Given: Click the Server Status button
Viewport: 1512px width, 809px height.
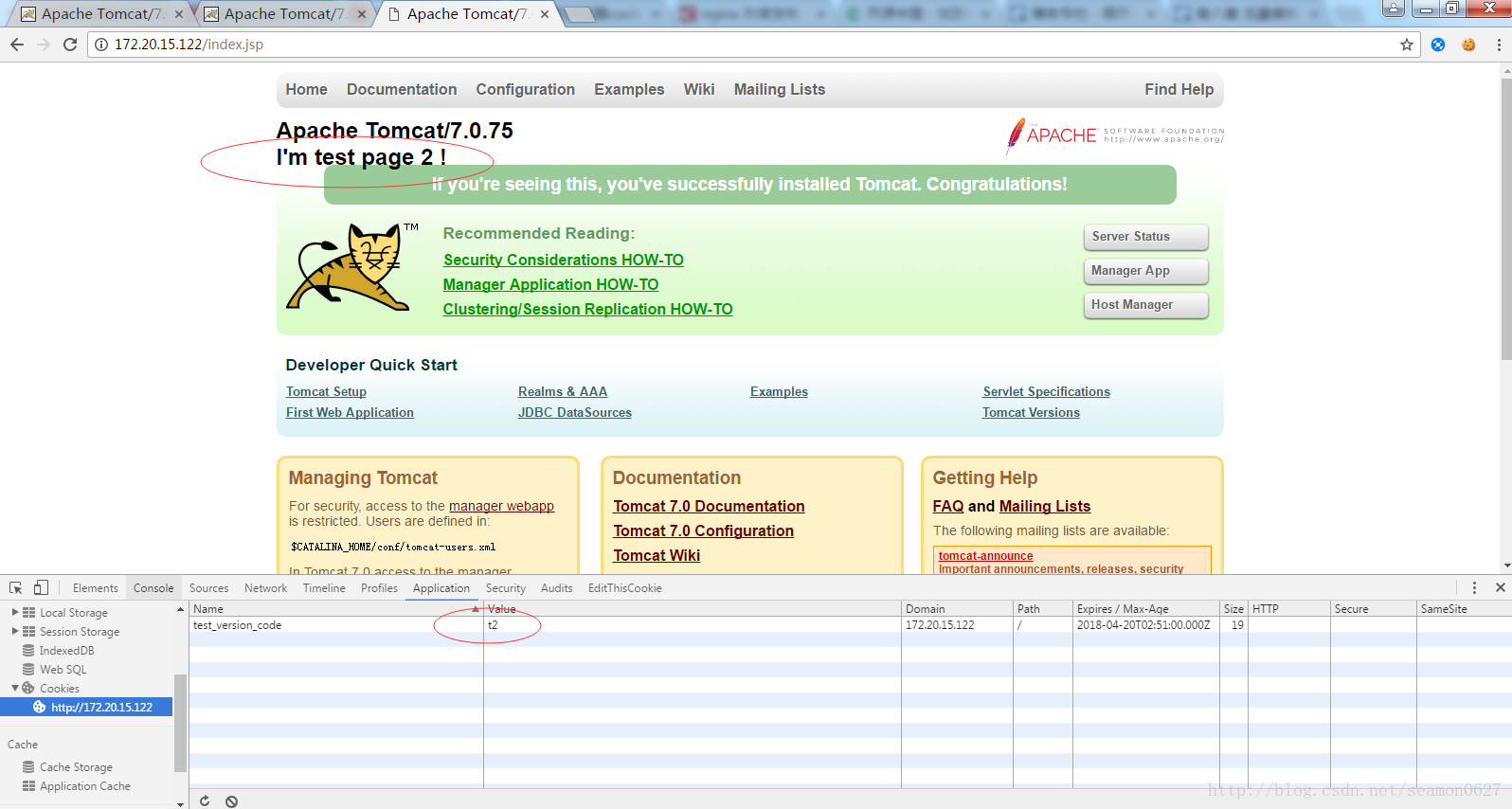Looking at the screenshot, I should coord(1146,237).
